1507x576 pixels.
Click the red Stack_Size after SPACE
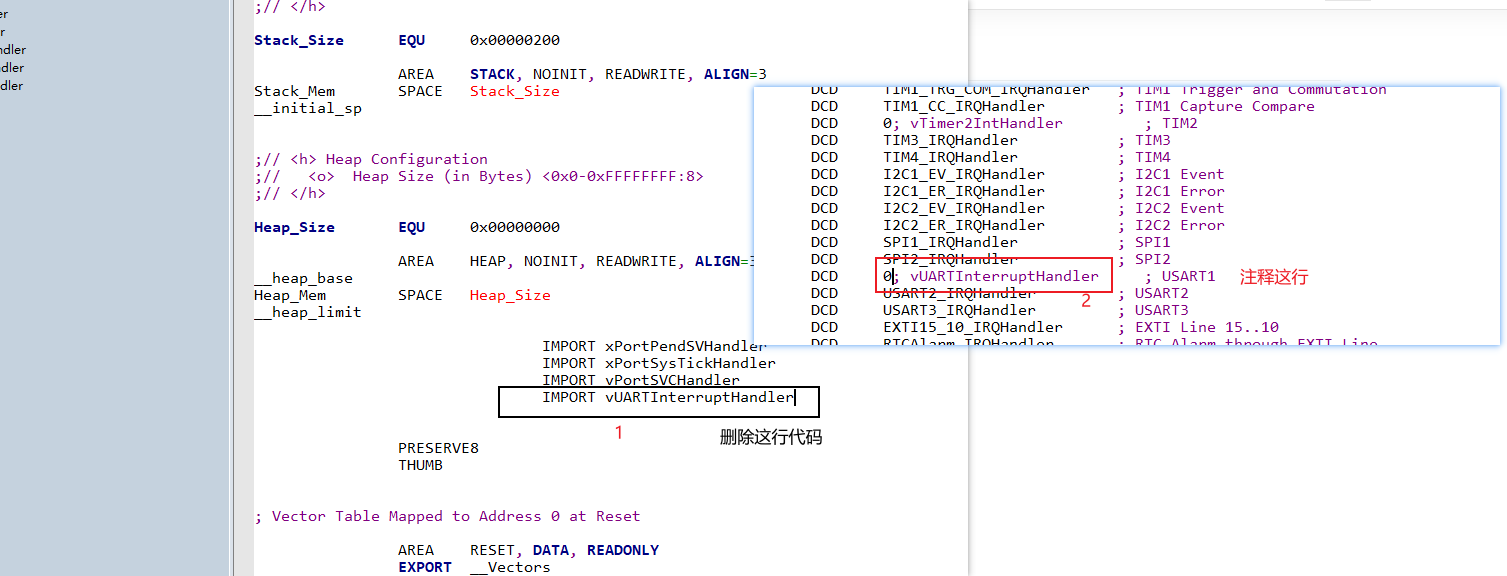pyautogui.click(x=515, y=92)
